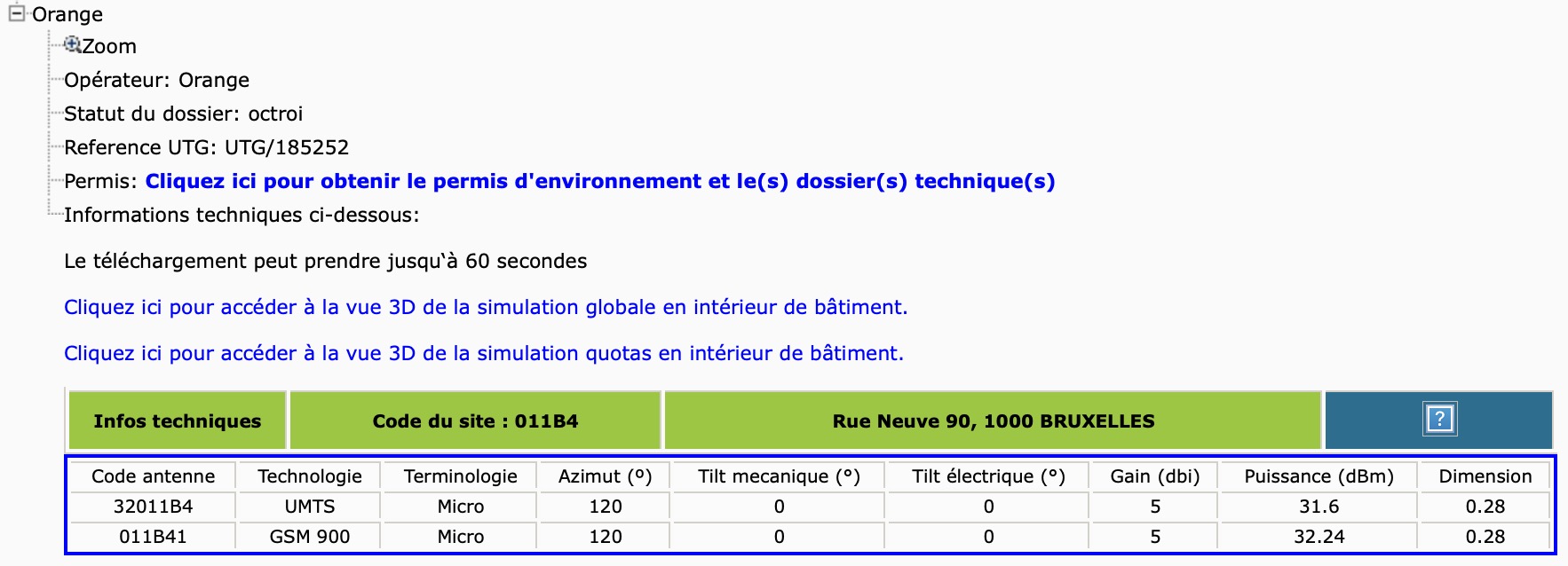Click the Terminologie column header
This screenshot has height=566, width=1568.
[x=461, y=476]
